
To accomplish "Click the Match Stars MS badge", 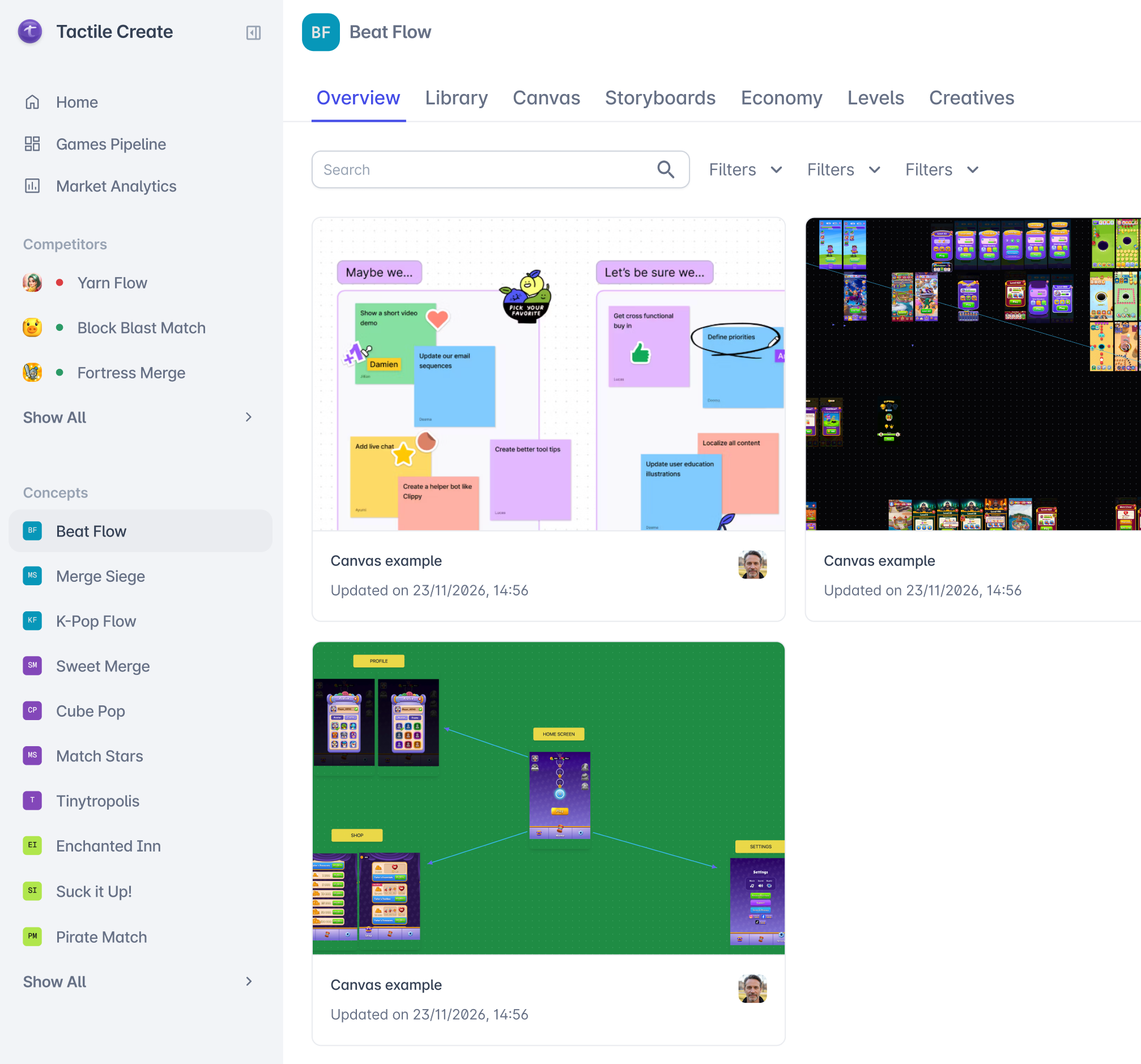I will click(32, 755).
